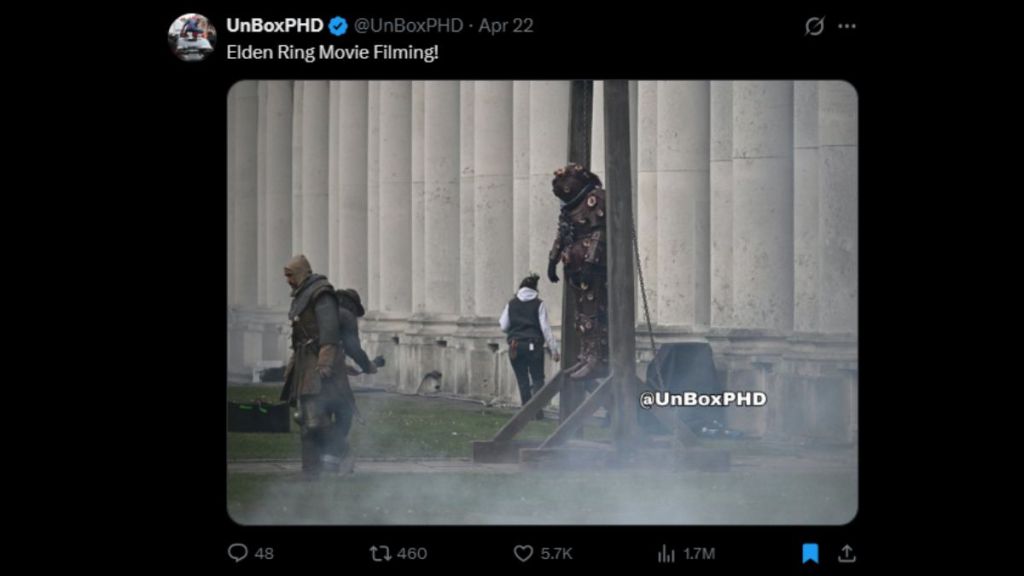
Task: Toggle the blue bookmark icon
Action: 810,553
